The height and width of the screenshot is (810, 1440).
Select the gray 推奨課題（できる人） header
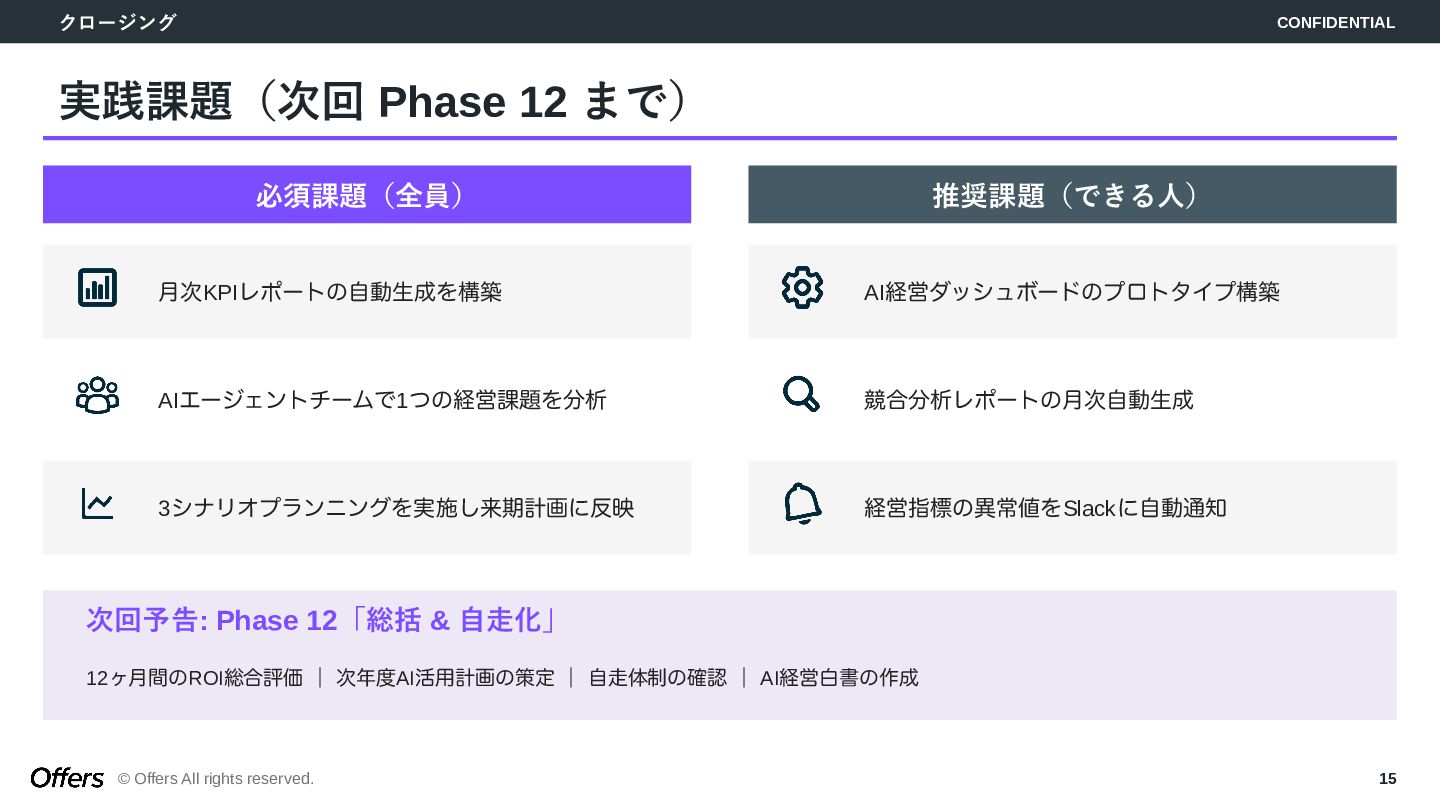click(x=1071, y=195)
